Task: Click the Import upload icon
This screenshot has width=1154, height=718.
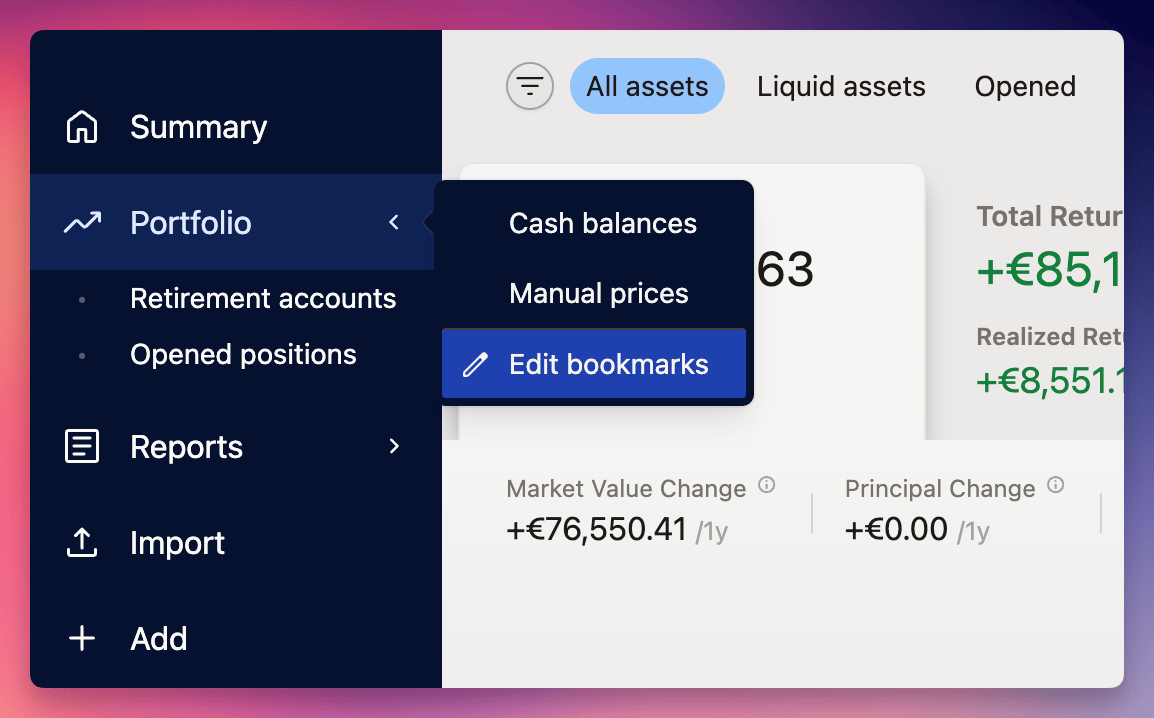Action: click(x=82, y=543)
